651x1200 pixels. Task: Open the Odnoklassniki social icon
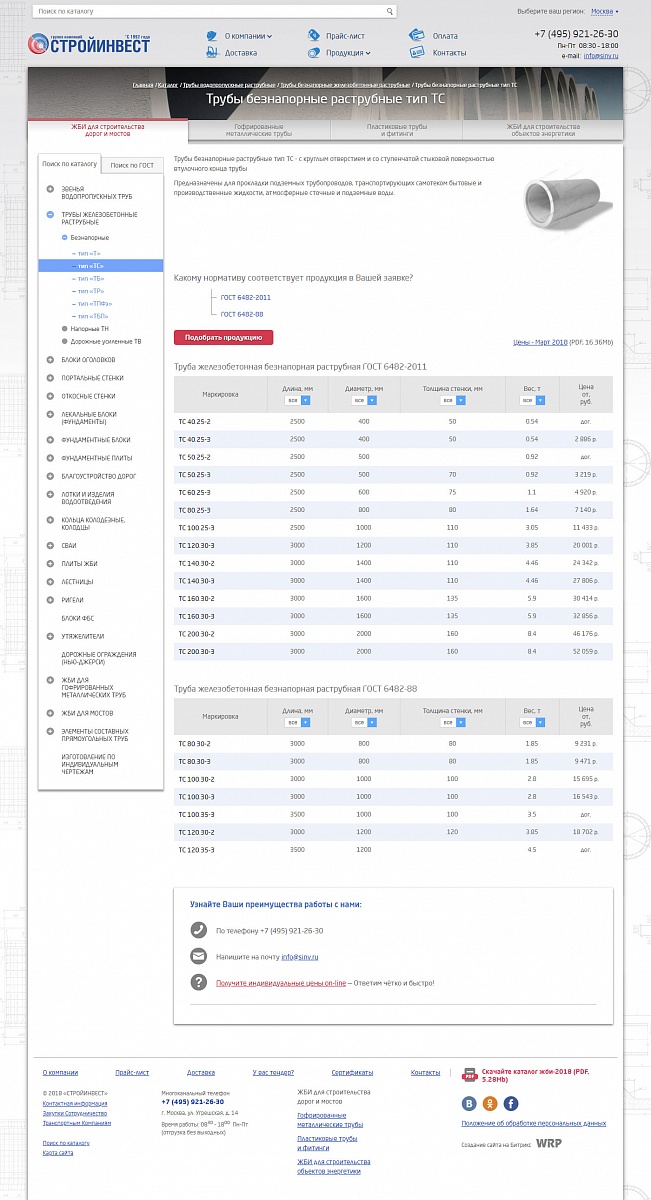(x=490, y=1103)
